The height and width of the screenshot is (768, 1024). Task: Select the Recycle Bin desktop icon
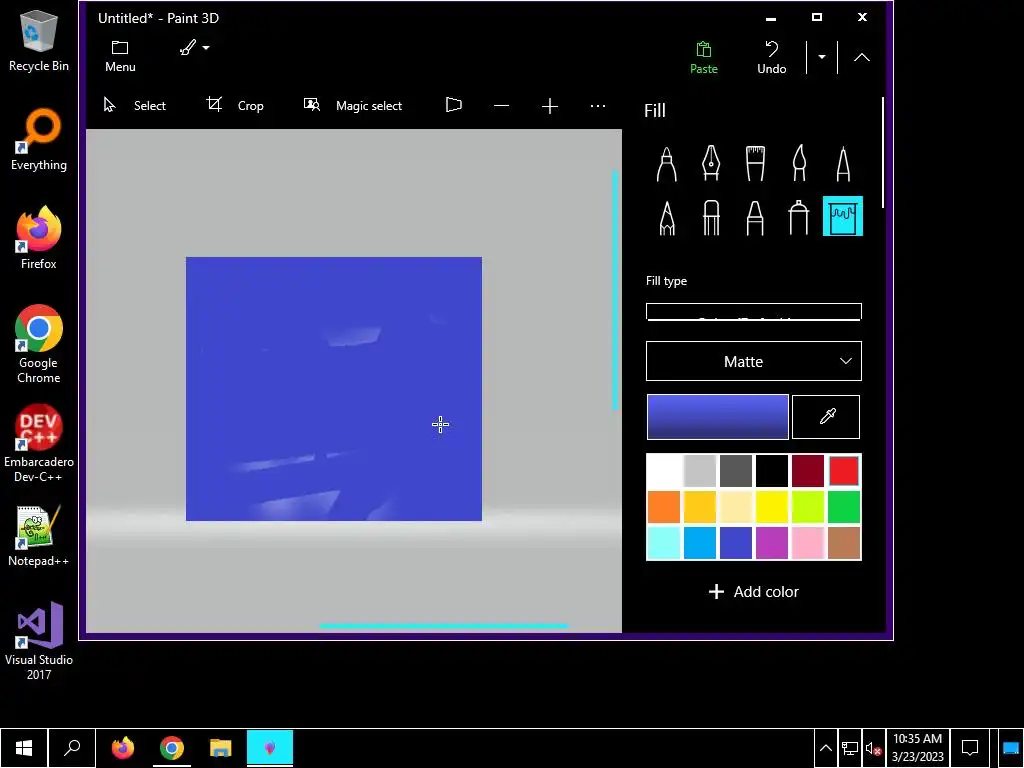[x=39, y=40]
